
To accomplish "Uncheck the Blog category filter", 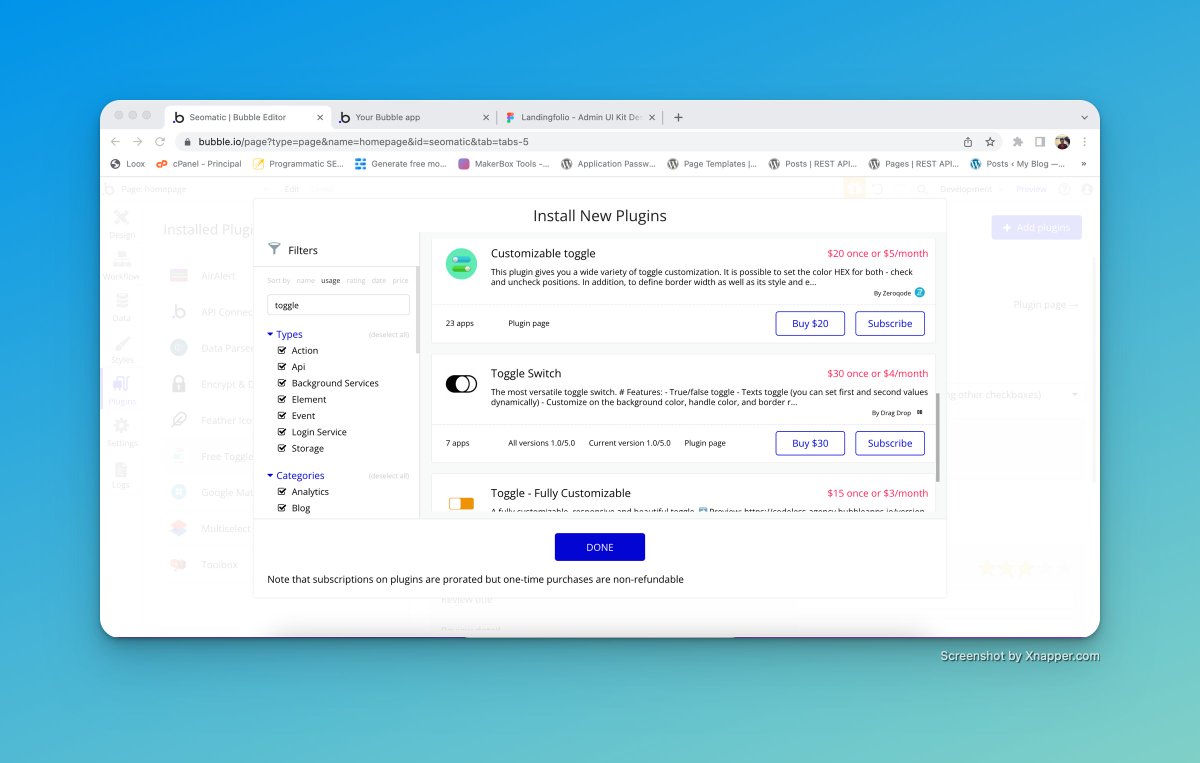I will tap(282, 508).
